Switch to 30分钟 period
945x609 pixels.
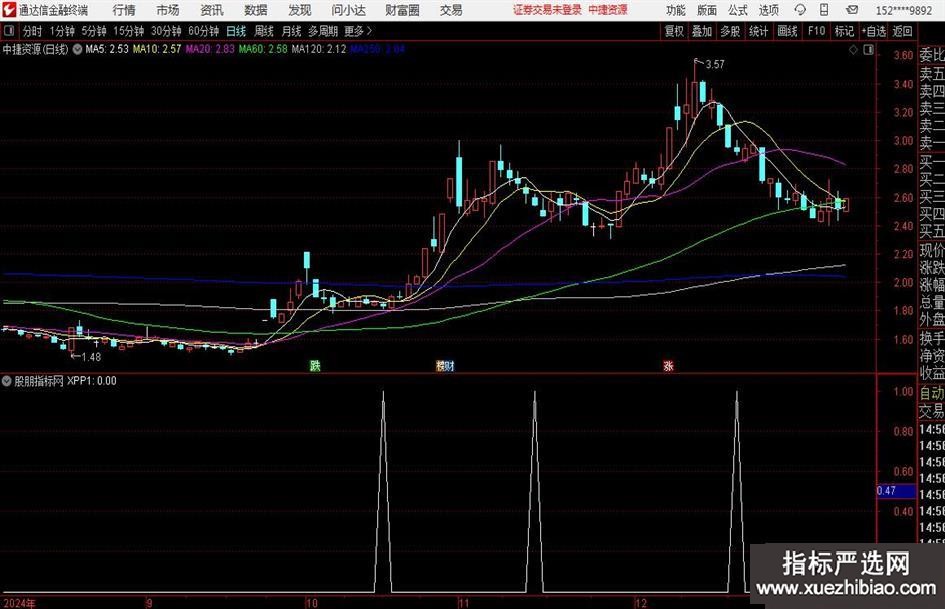point(166,31)
